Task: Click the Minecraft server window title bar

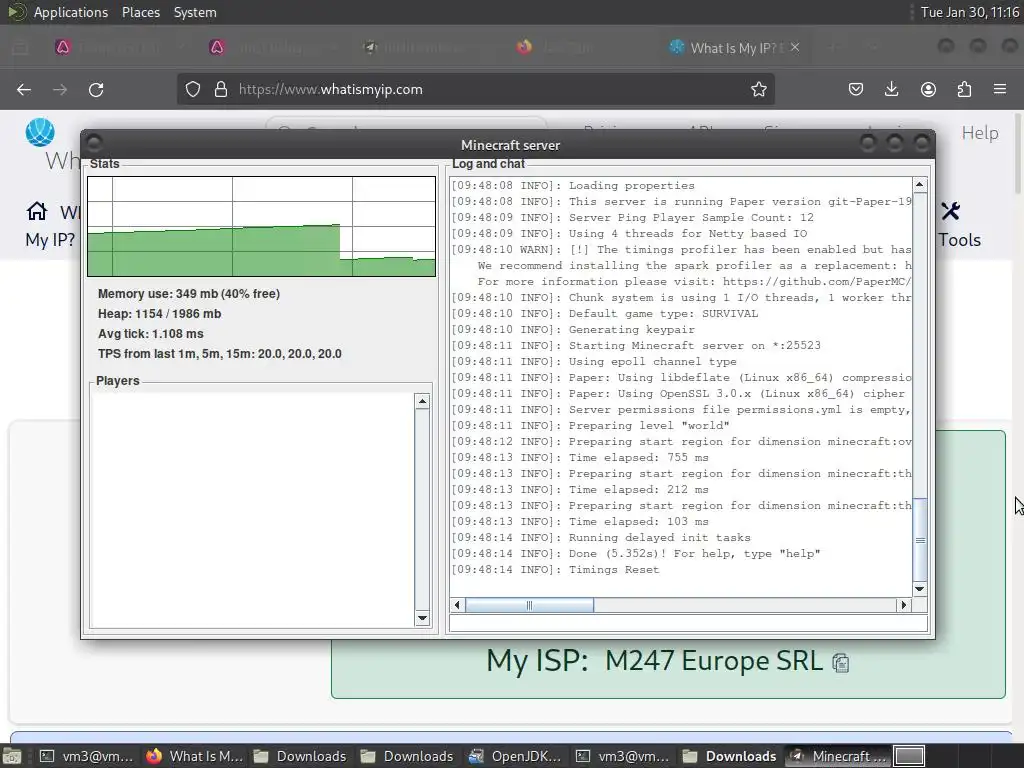Action: 510,145
